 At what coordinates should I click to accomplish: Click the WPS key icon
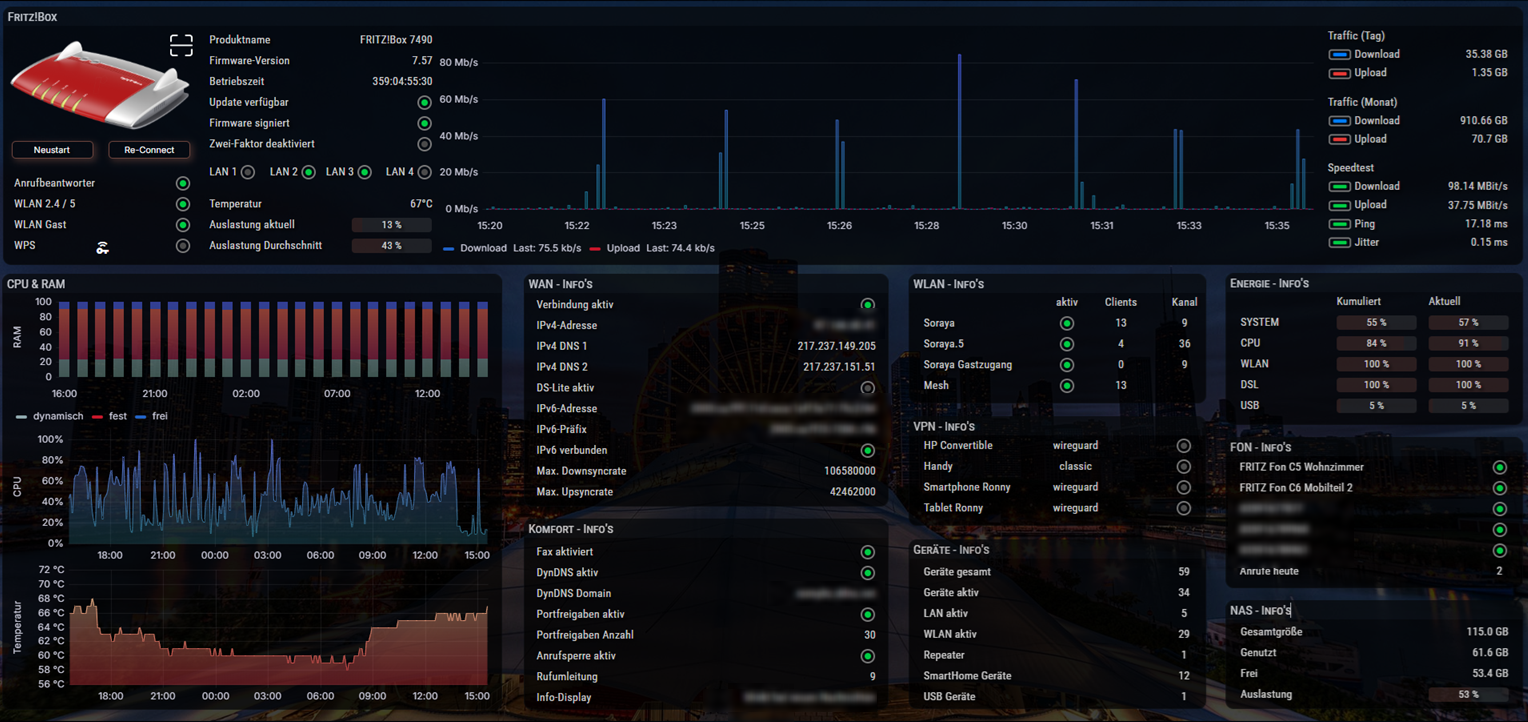tap(103, 247)
